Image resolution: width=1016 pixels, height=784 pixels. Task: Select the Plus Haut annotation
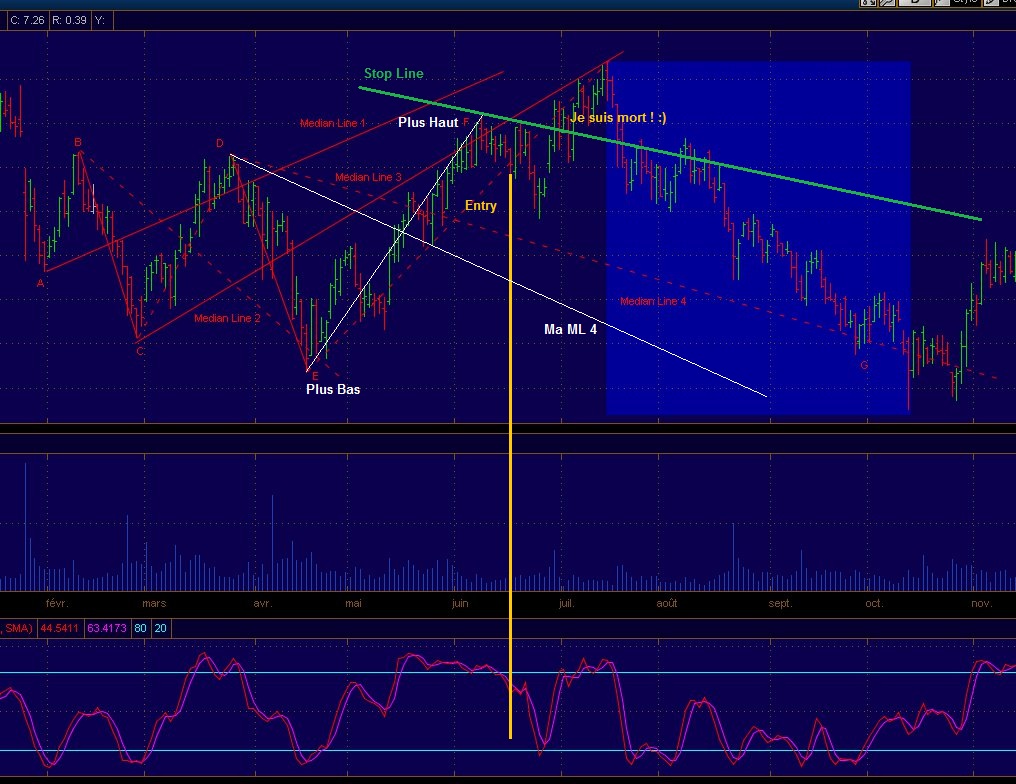click(x=428, y=122)
